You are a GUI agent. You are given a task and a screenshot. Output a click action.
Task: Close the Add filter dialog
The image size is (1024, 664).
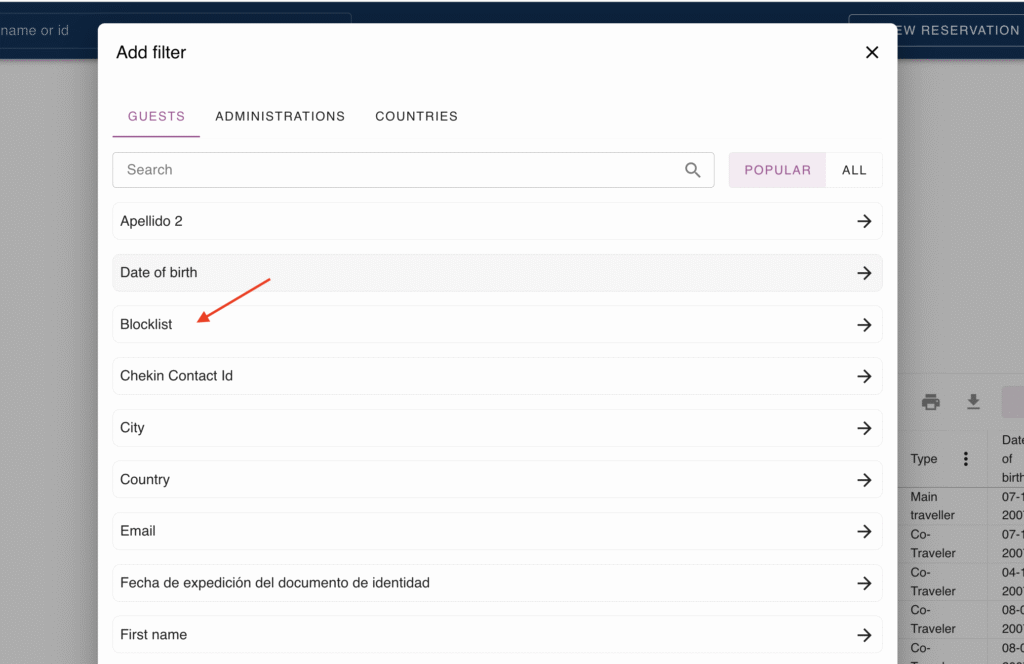pos(872,52)
